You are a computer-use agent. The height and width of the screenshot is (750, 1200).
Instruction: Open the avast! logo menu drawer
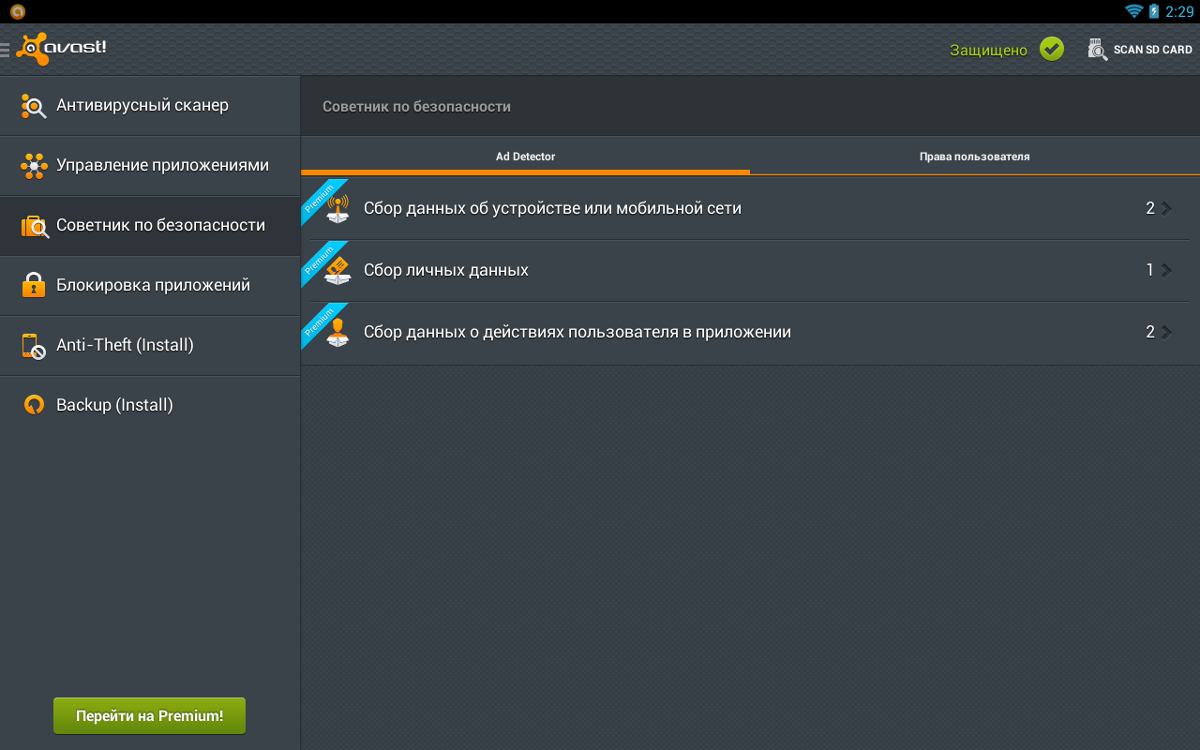click(61, 49)
